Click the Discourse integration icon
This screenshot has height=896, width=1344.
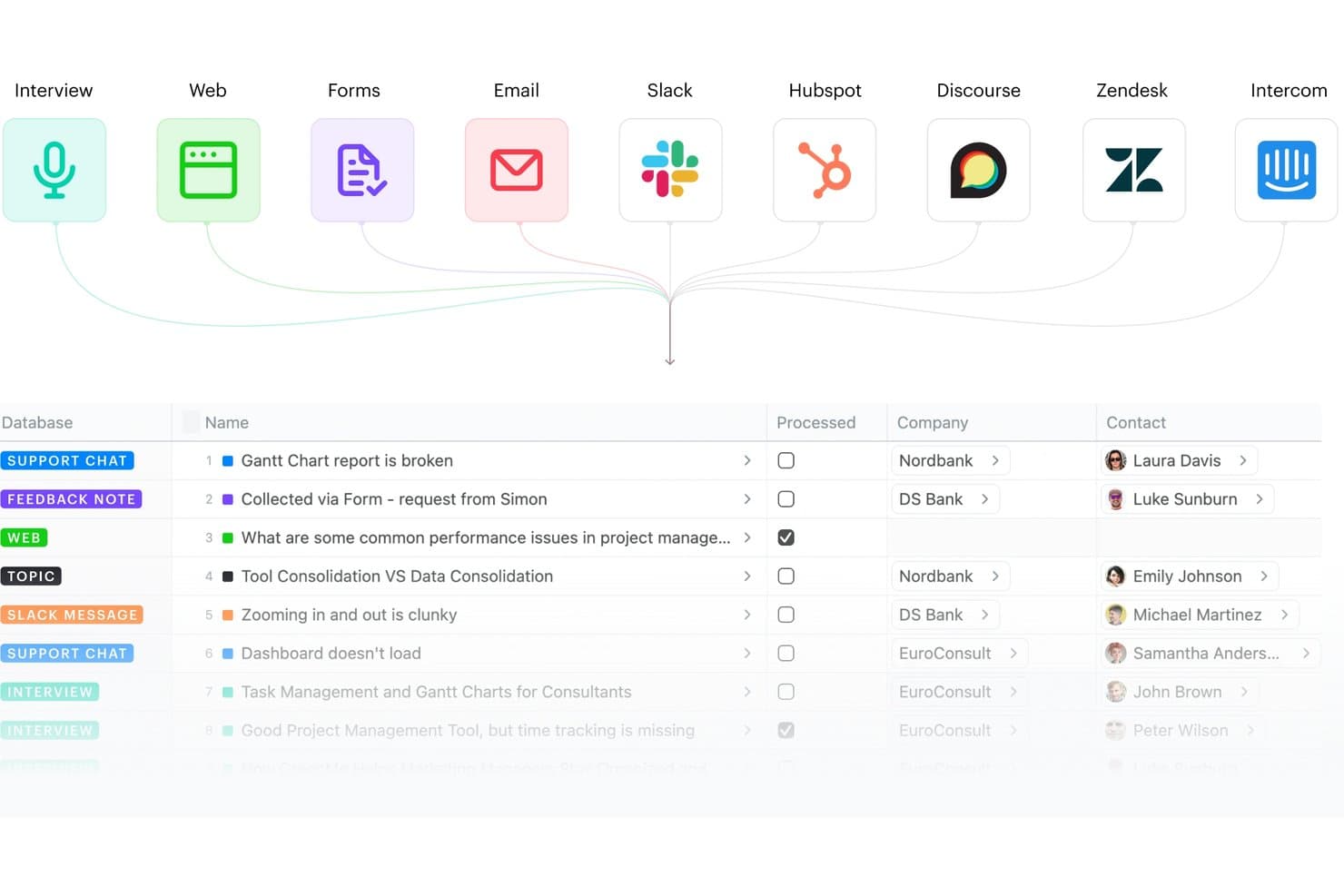pos(978,170)
